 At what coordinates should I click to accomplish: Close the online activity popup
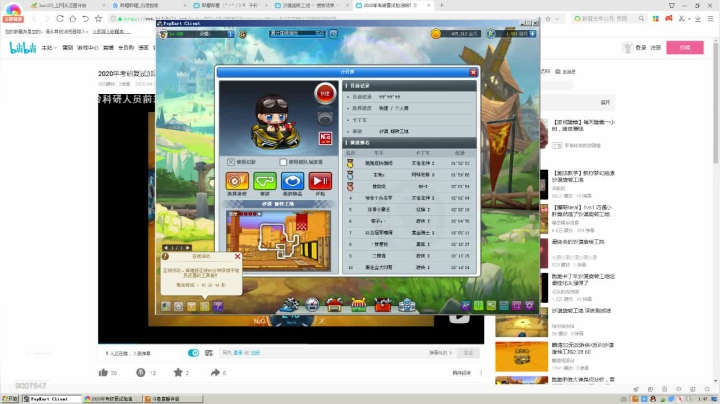(237, 256)
